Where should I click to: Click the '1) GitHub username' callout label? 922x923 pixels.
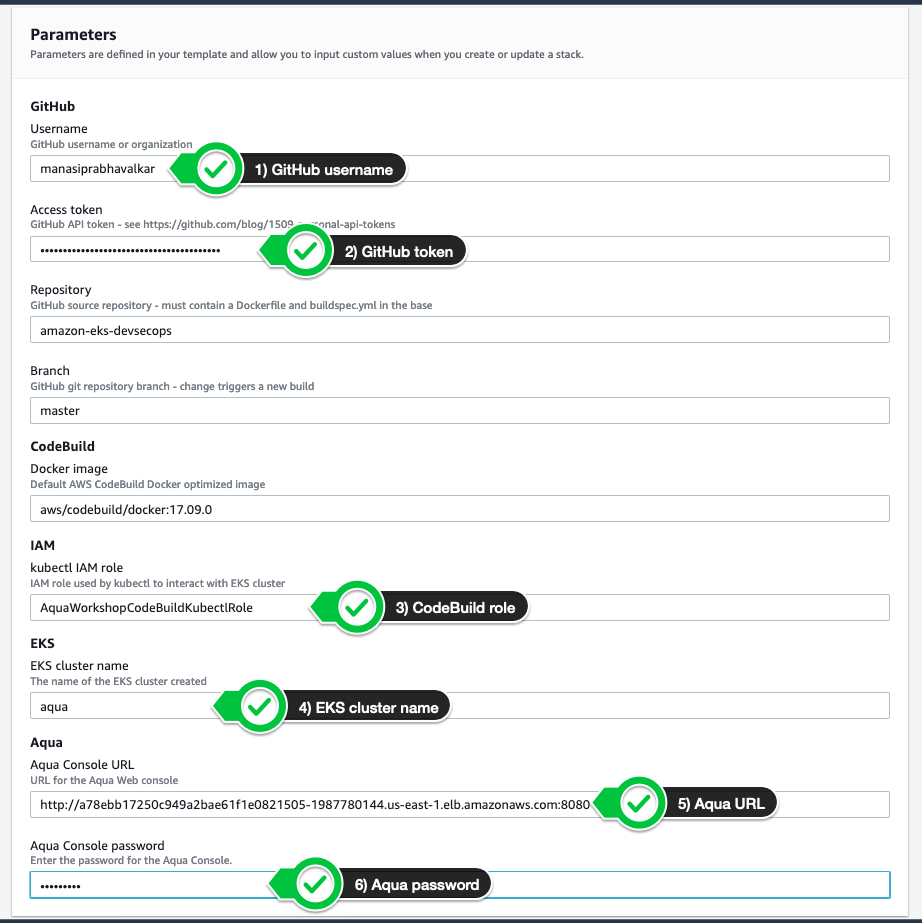pos(323,170)
